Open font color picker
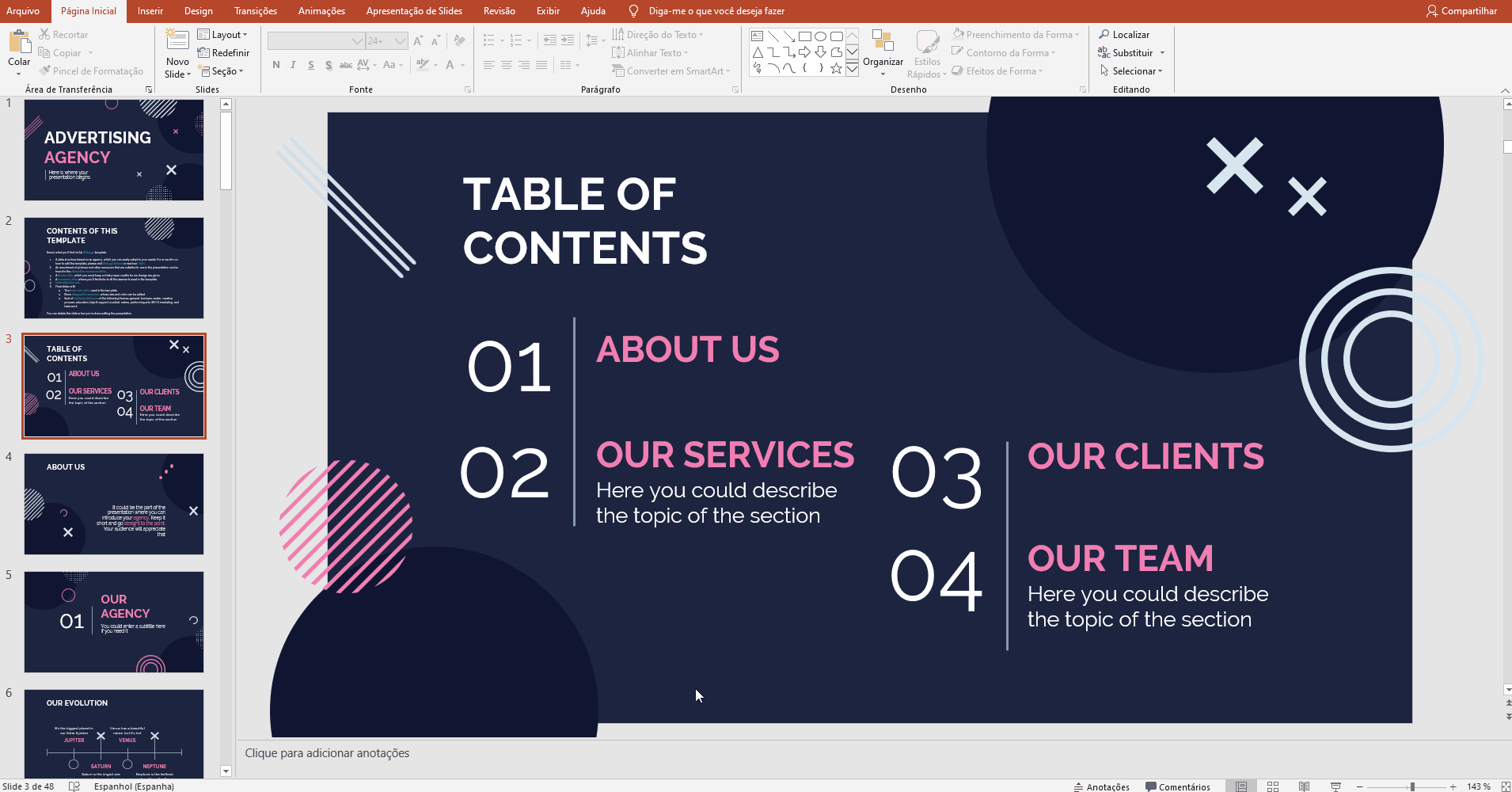The image size is (1512, 792). tap(450, 65)
